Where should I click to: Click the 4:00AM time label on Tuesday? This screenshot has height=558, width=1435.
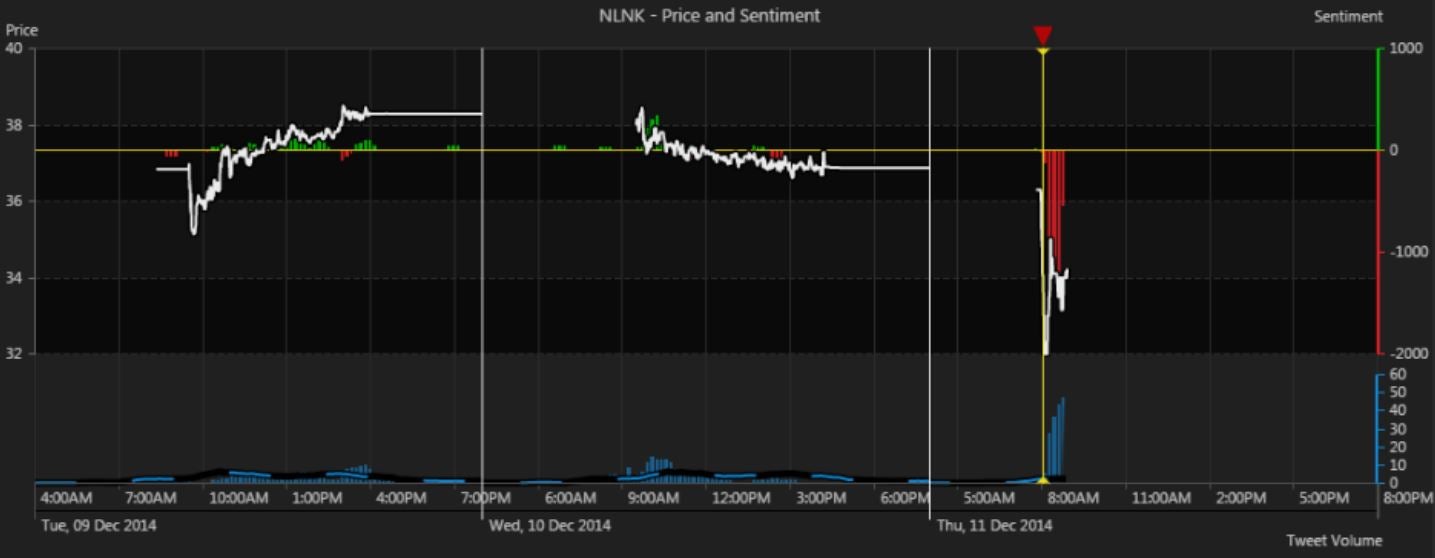[65, 497]
